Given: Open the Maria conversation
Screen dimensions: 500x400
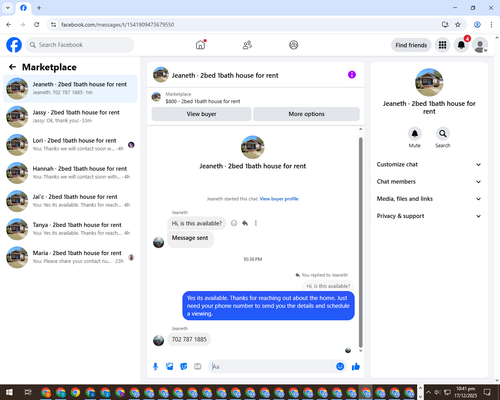Looking at the screenshot, I should pyautogui.click(x=70, y=257).
